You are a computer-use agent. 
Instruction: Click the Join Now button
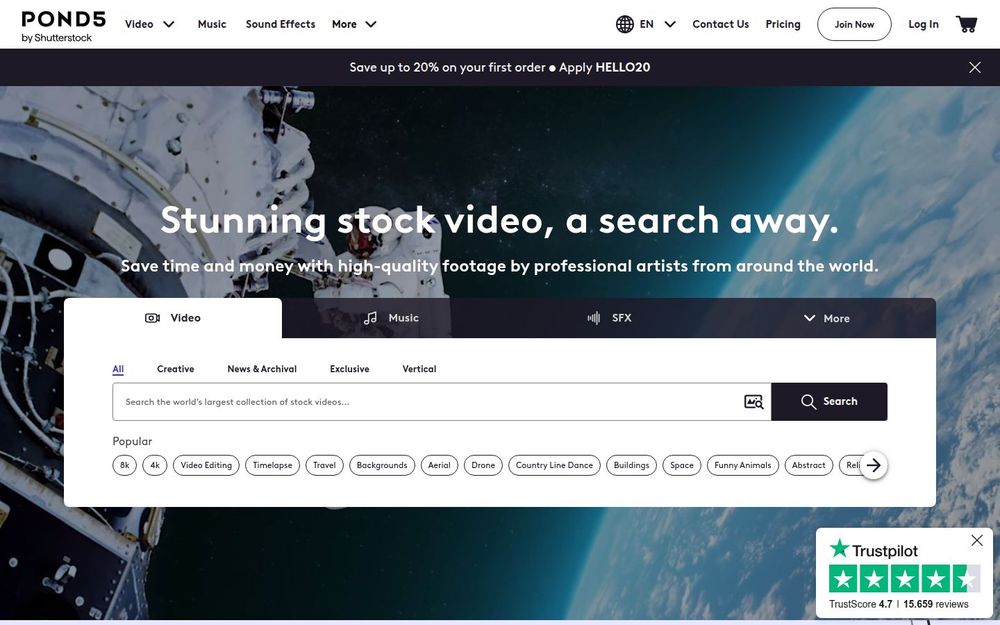[854, 24]
